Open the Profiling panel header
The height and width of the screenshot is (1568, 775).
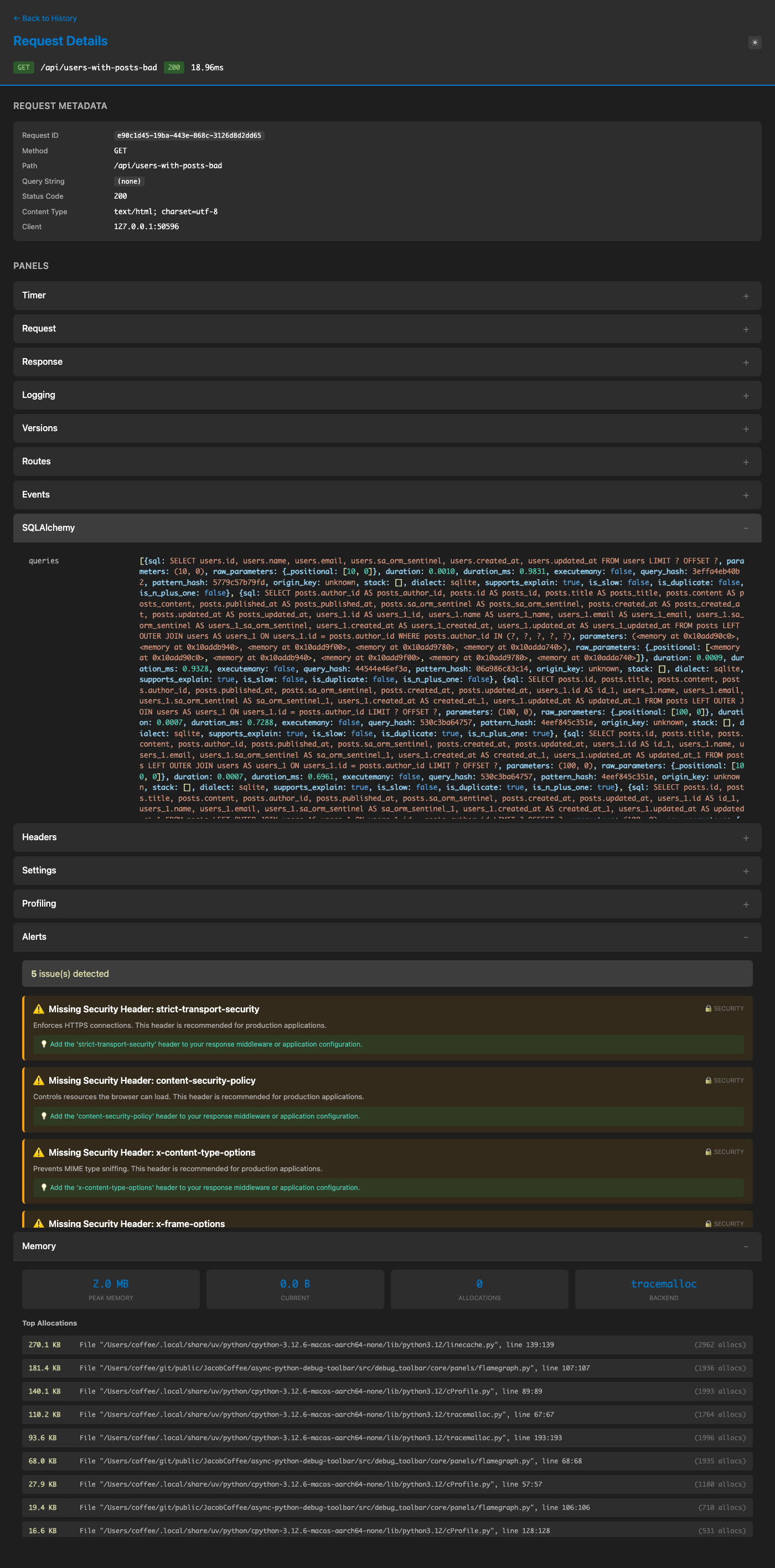[x=386, y=904]
